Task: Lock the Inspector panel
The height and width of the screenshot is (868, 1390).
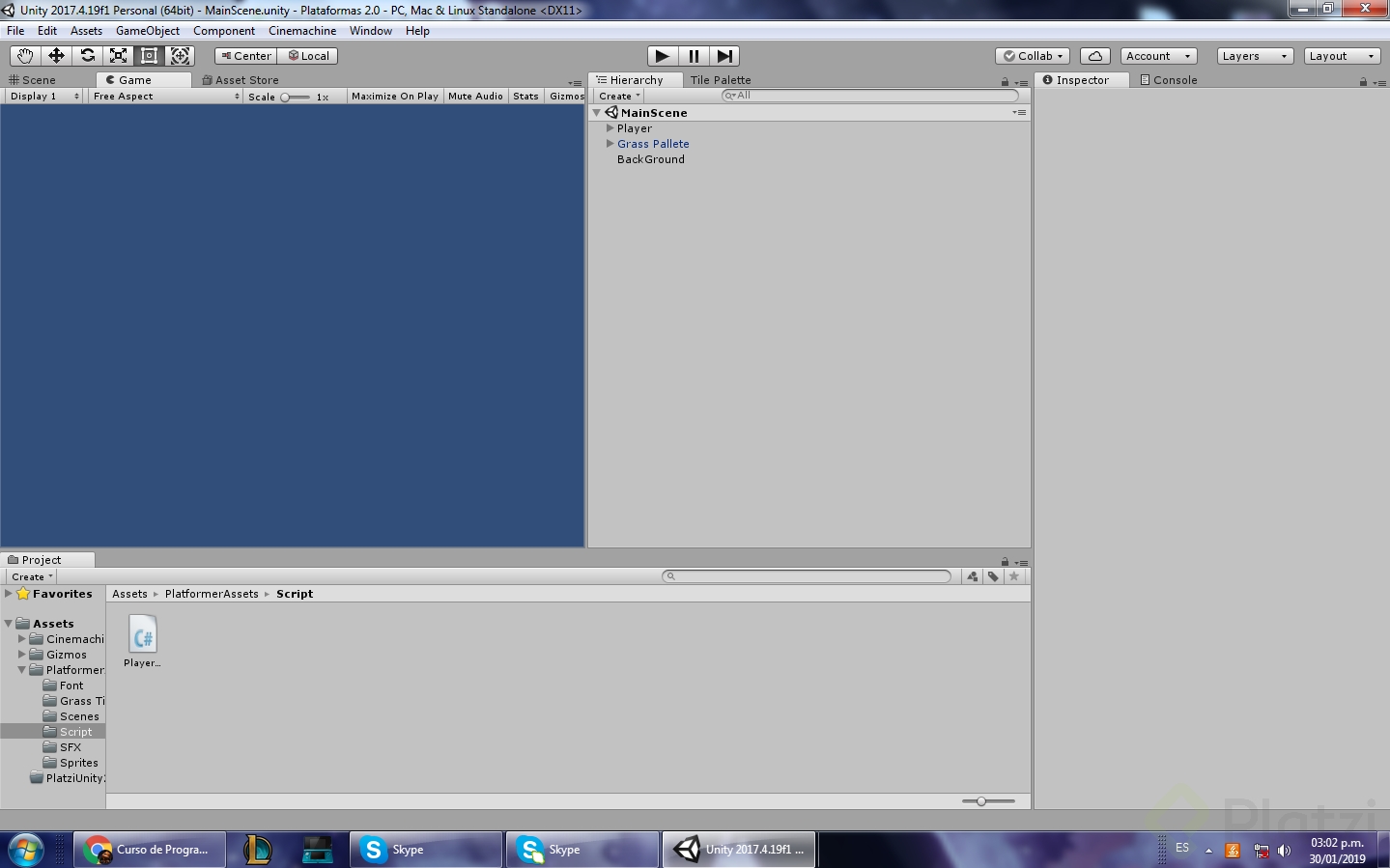Action: point(1363,81)
